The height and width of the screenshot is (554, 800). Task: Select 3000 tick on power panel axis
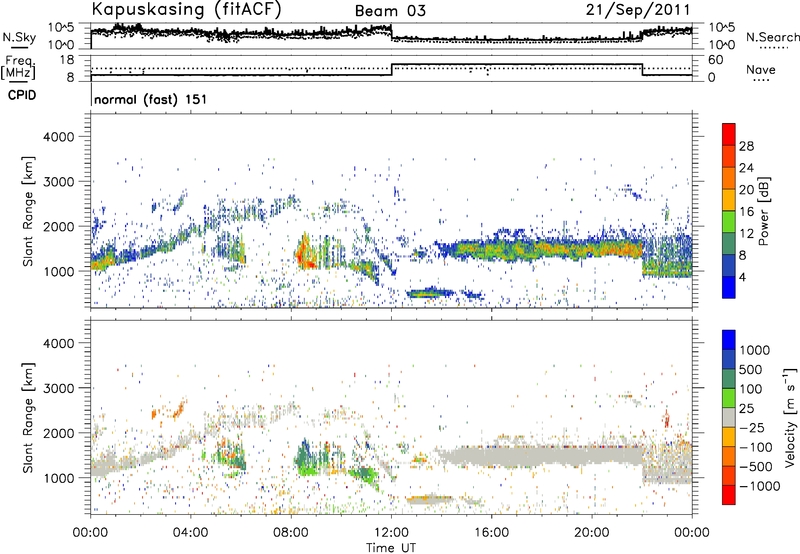tap(58, 182)
